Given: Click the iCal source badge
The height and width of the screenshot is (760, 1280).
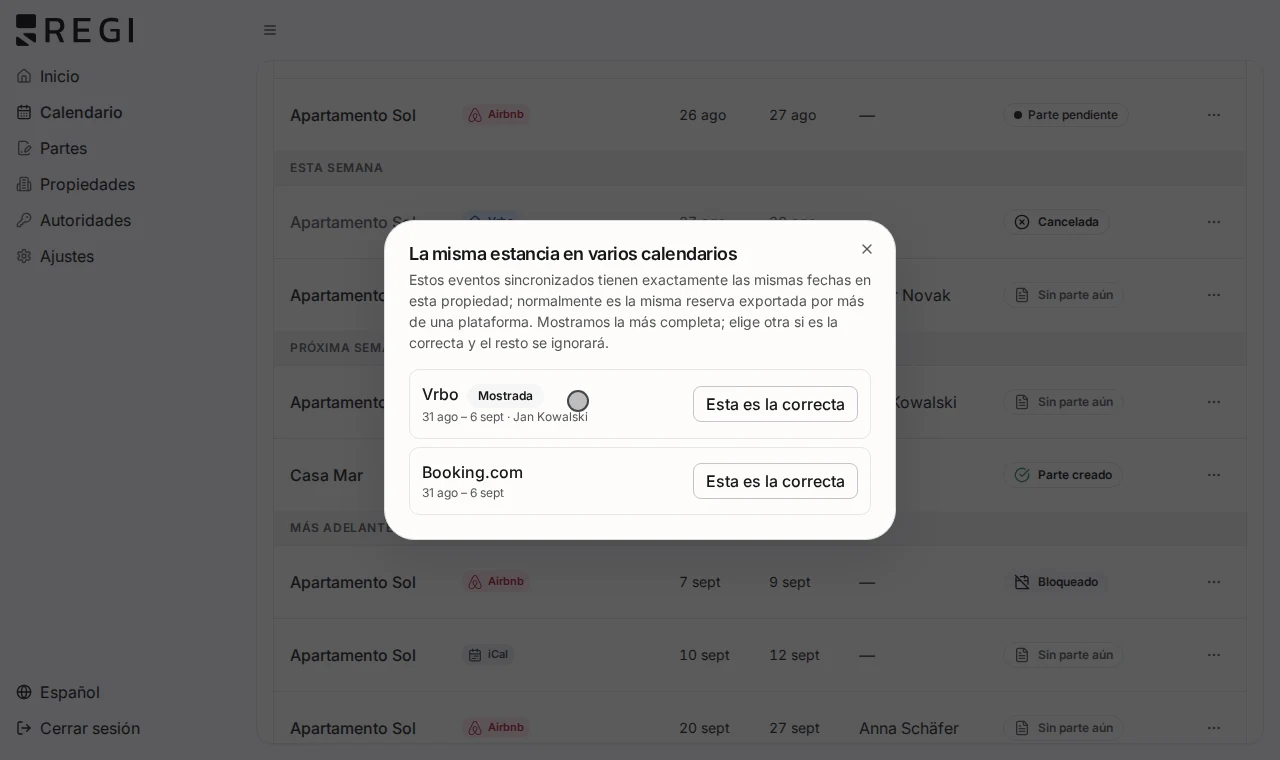Looking at the screenshot, I should pyautogui.click(x=489, y=655).
